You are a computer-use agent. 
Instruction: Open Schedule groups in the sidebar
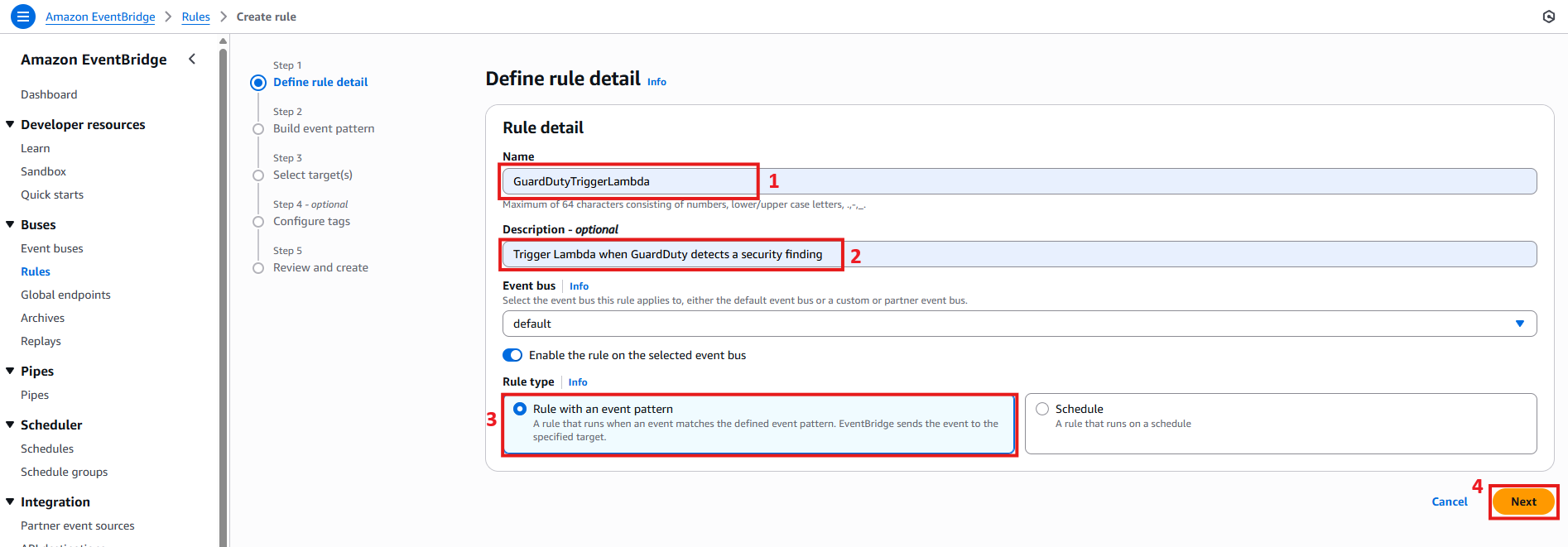click(64, 472)
